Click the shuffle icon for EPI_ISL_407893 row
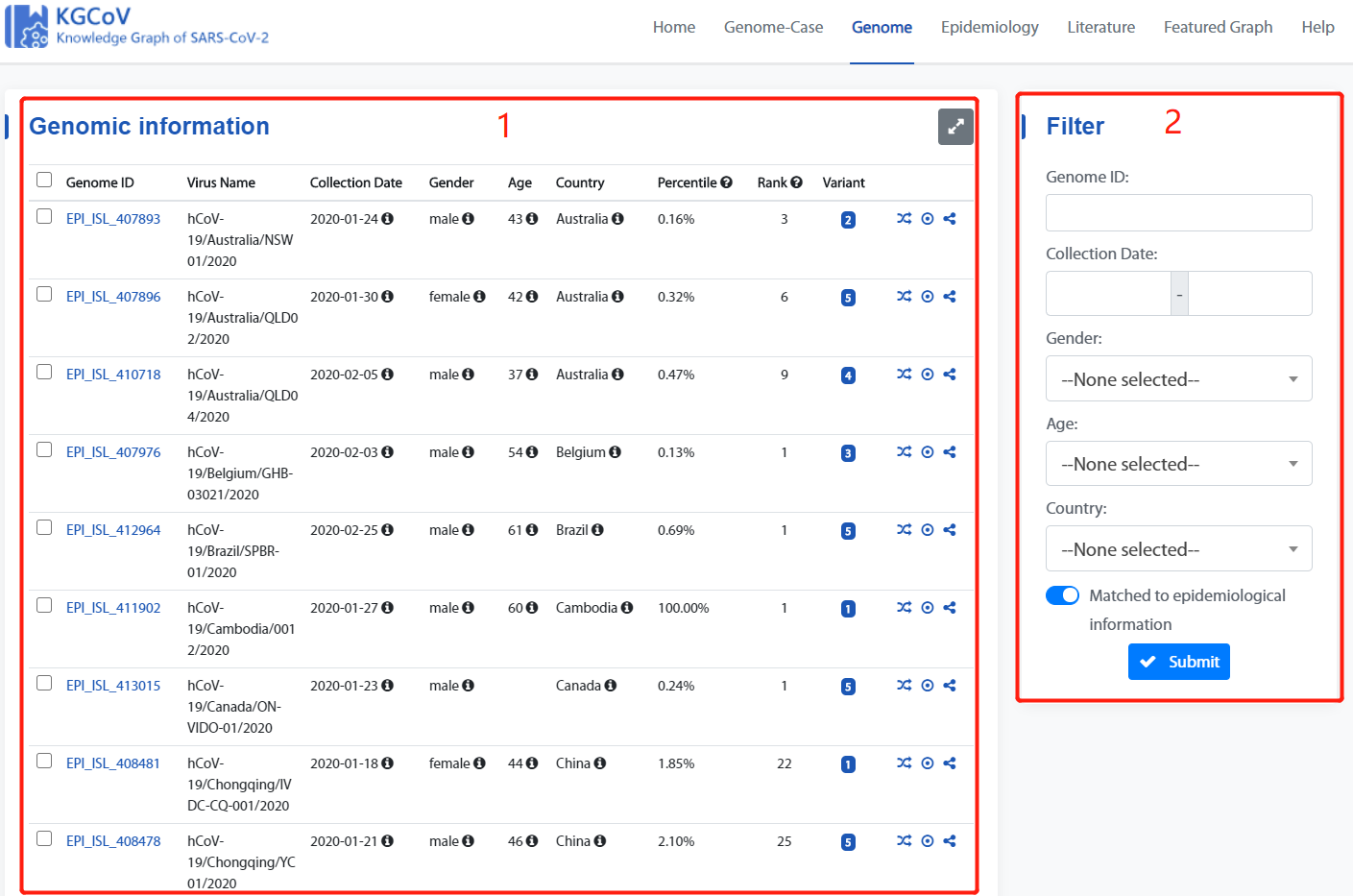The height and width of the screenshot is (896, 1353). pyautogui.click(x=904, y=219)
